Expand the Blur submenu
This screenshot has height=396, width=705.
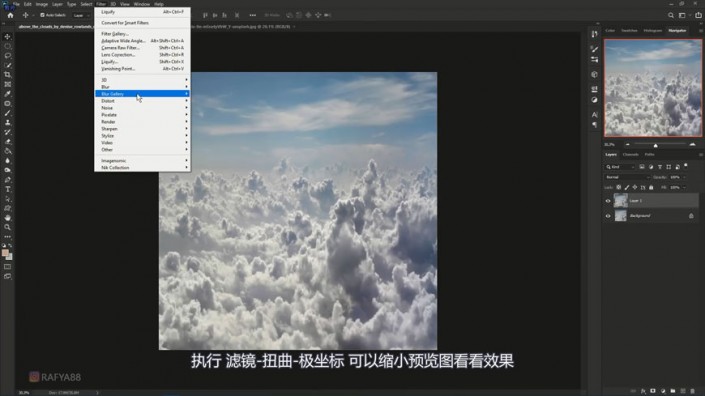coord(142,87)
